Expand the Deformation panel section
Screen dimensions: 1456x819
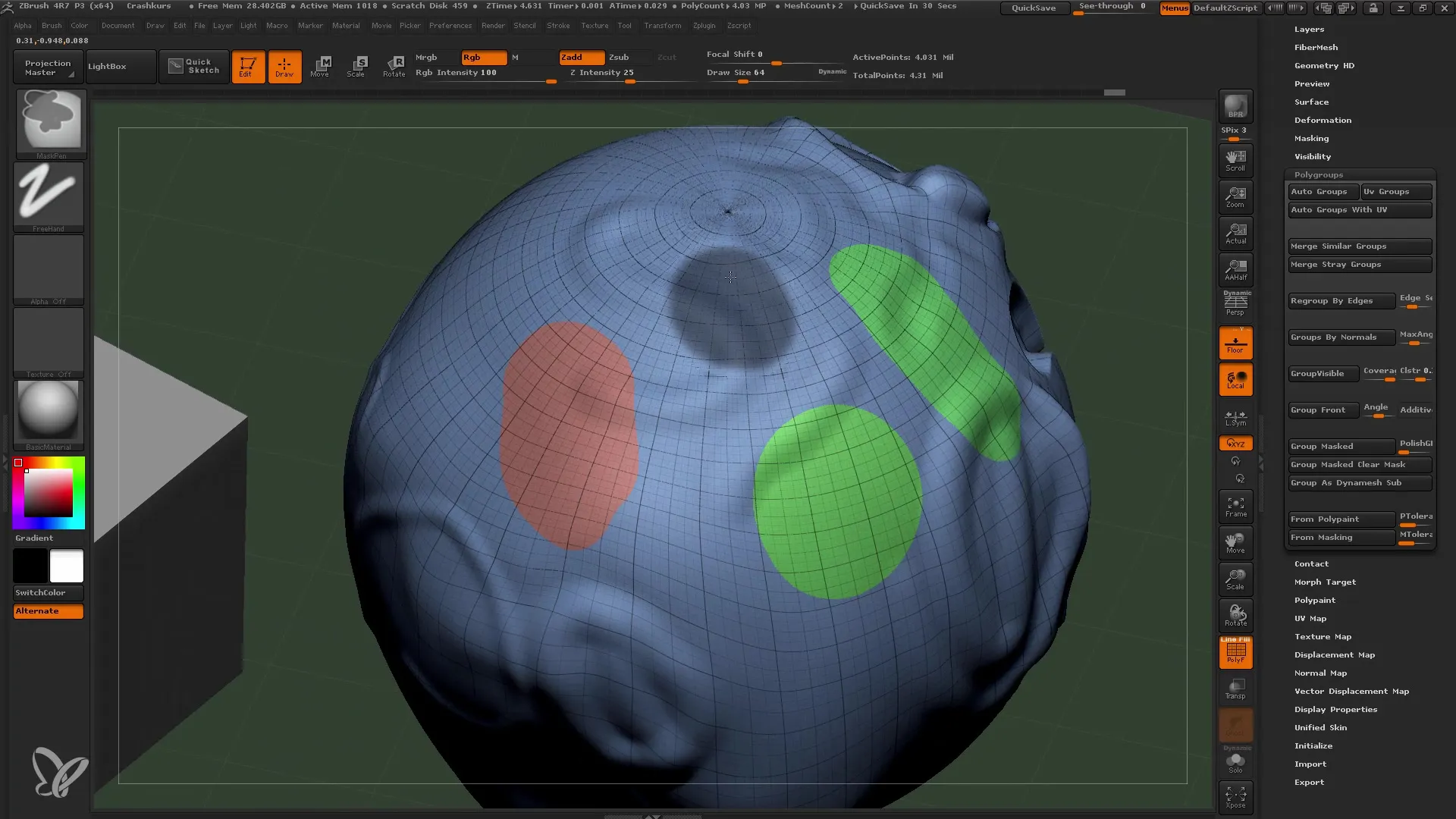[1323, 120]
